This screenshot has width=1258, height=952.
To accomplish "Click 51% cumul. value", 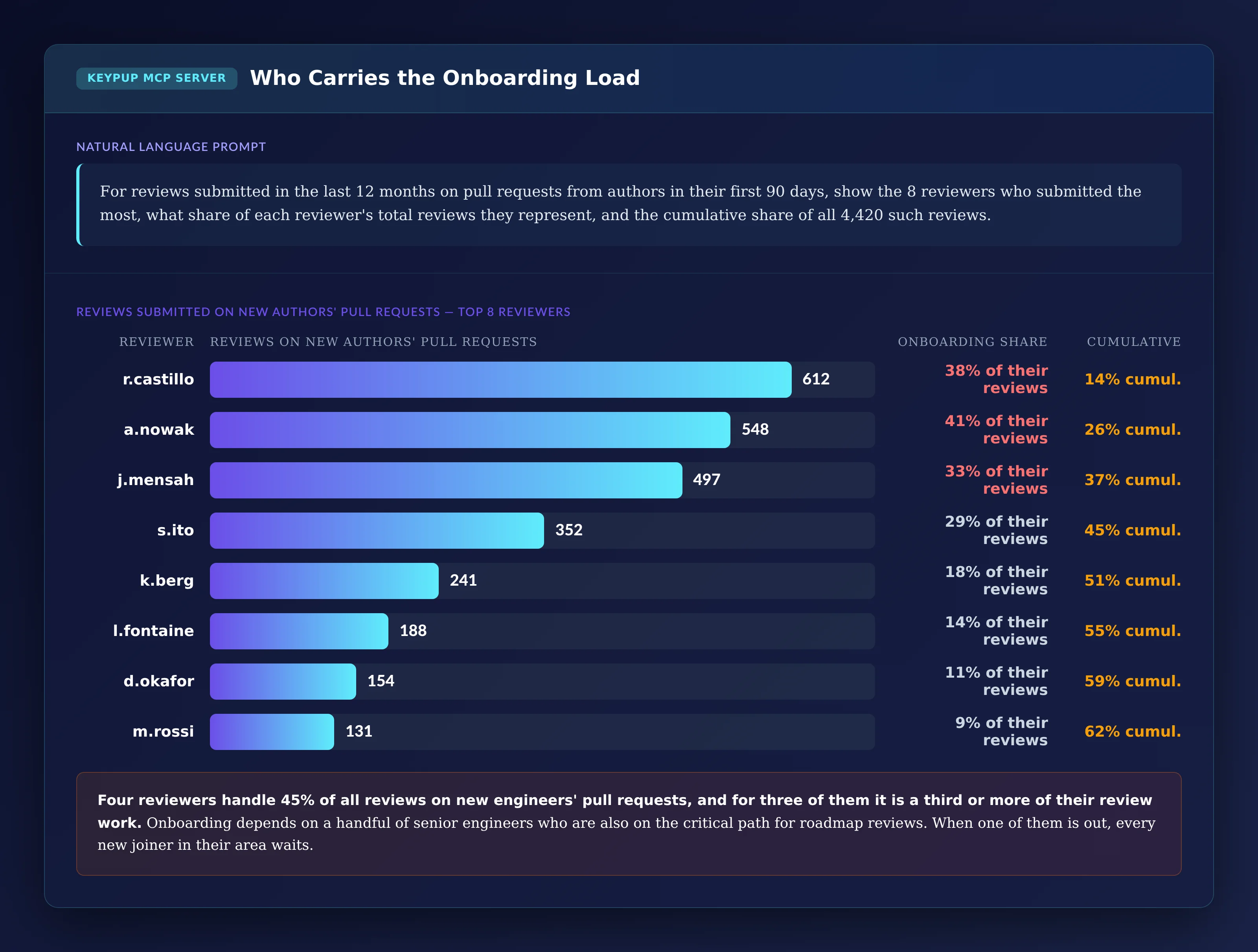I will pyautogui.click(x=1133, y=581).
